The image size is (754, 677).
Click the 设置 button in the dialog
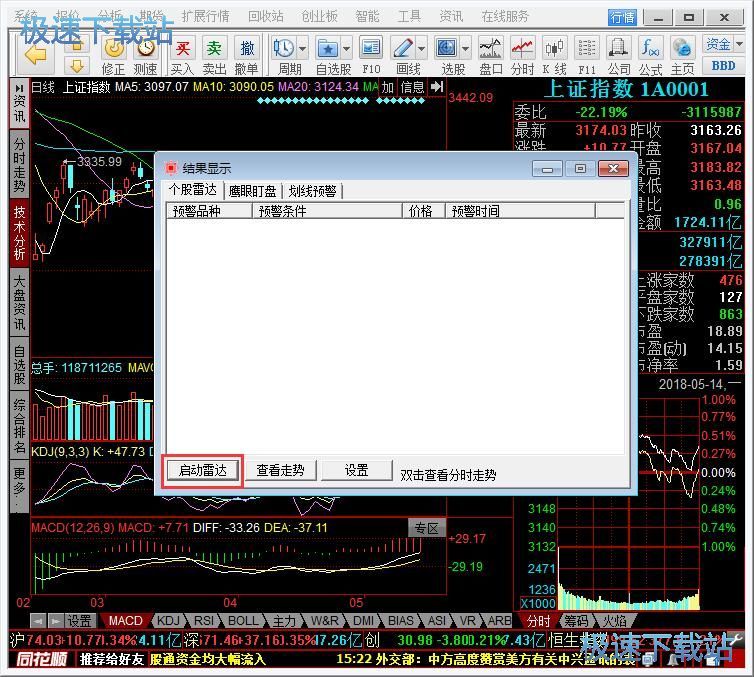(356, 471)
